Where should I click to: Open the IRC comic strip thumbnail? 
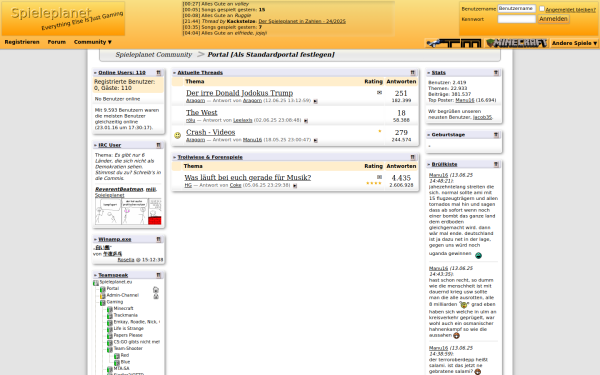coord(128,211)
